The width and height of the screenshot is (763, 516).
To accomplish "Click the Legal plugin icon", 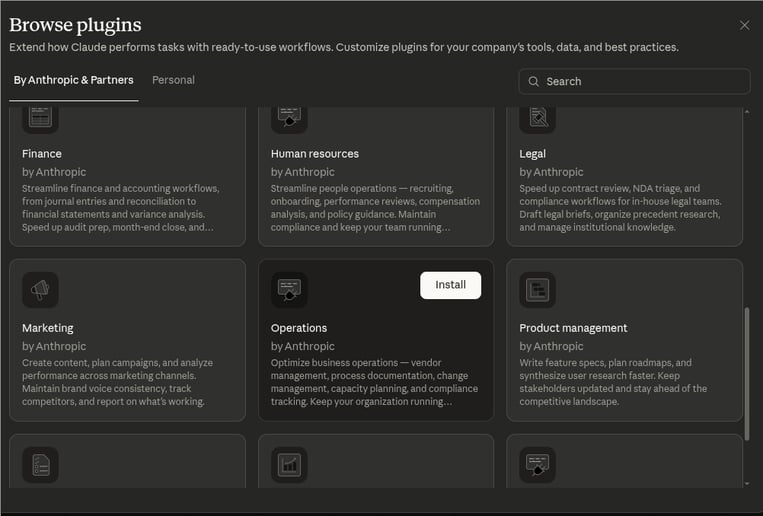I will point(537,117).
